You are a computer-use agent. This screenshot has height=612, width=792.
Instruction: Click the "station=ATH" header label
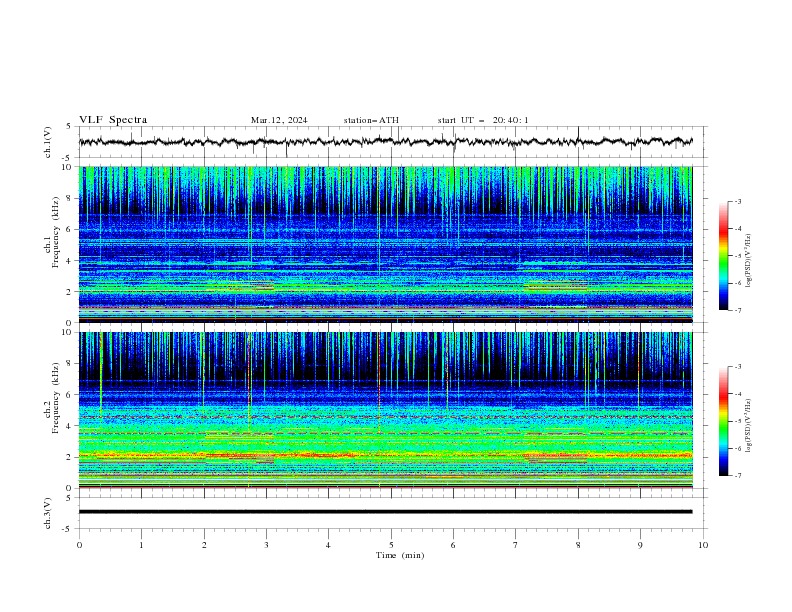pos(371,120)
